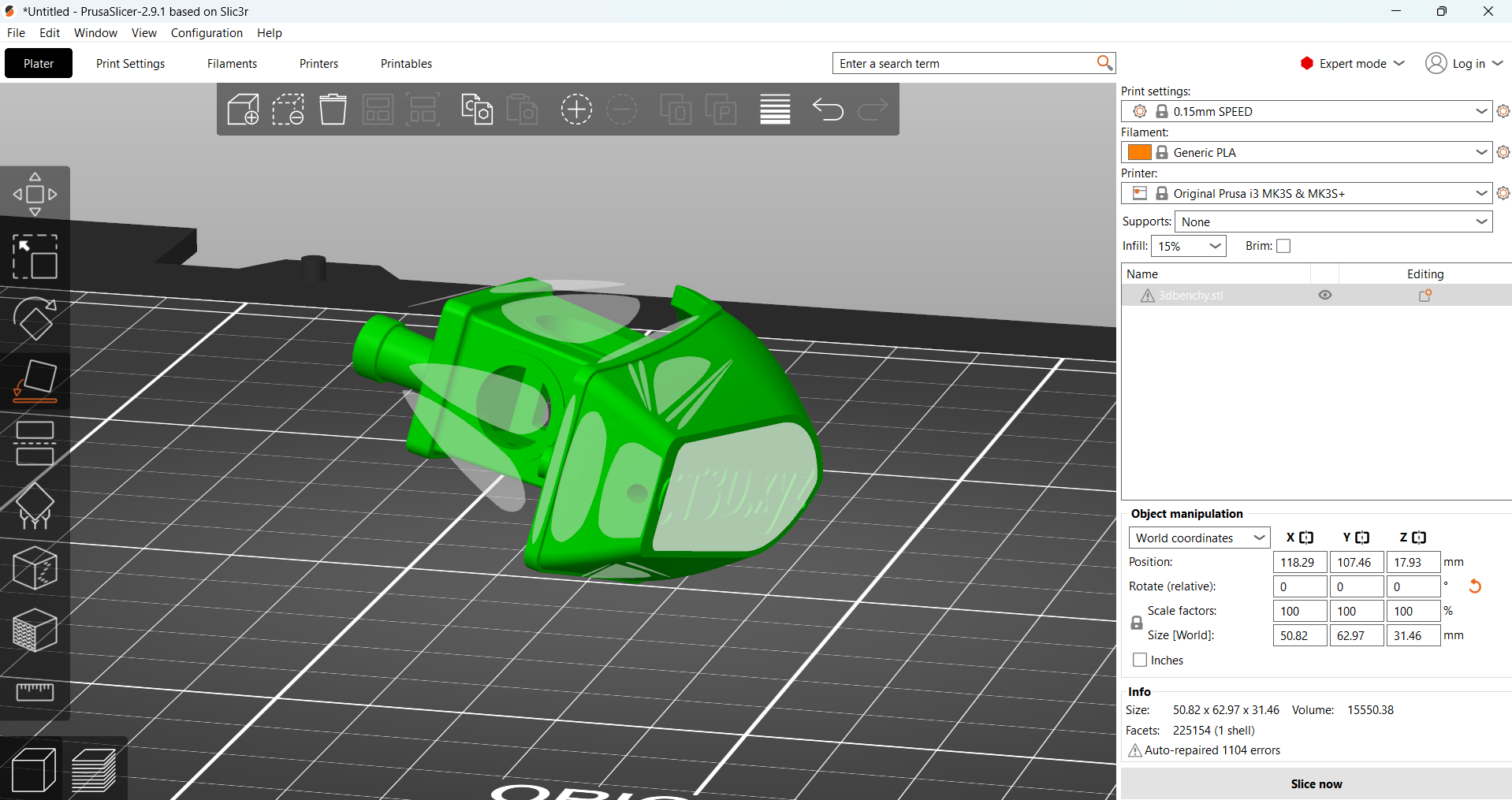The height and width of the screenshot is (800, 1512).
Task: Click the 3dbenchy.stl editing icon
Action: 1425,296
